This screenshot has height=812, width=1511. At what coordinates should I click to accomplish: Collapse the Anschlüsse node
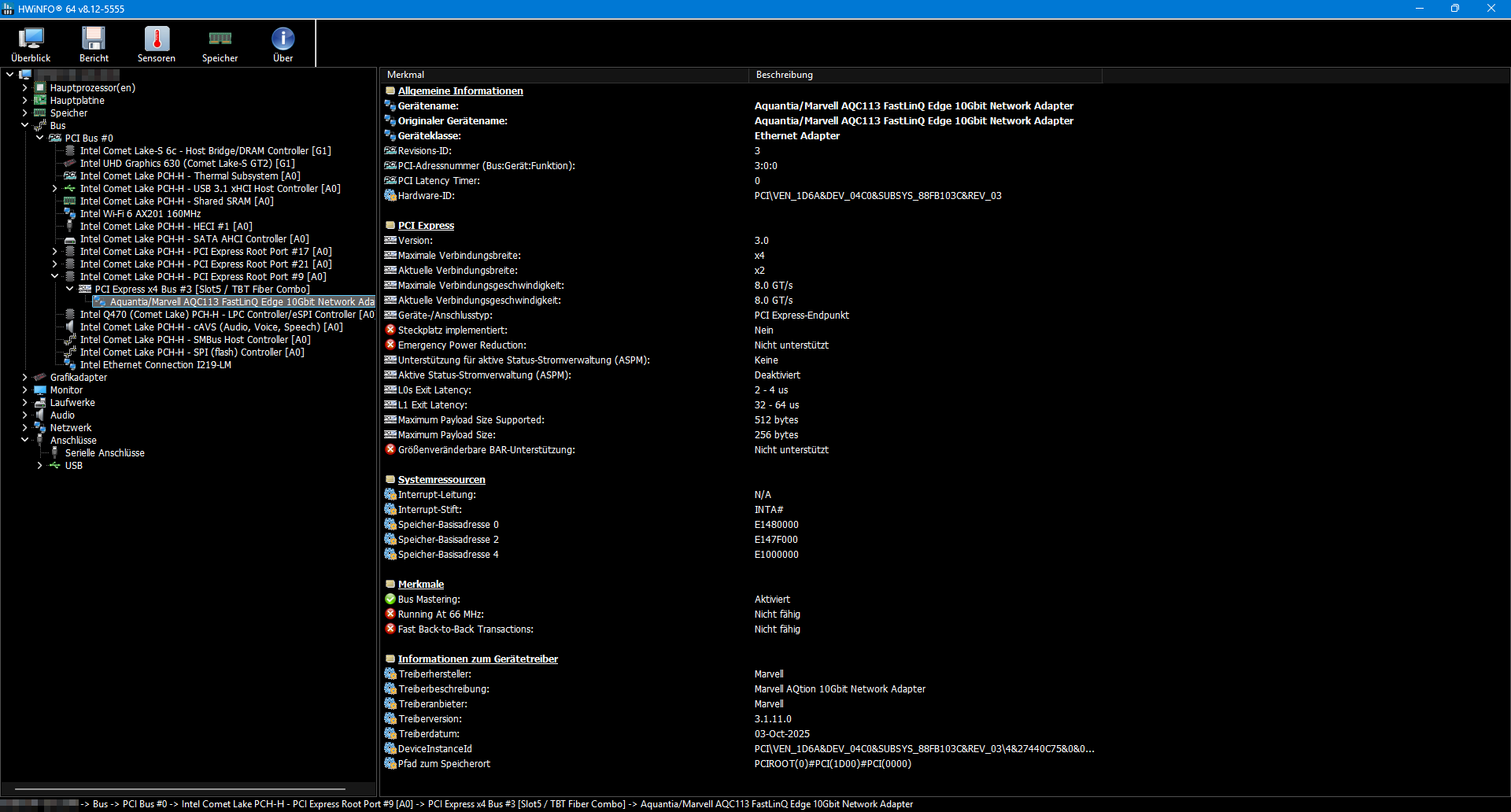tap(24, 441)
